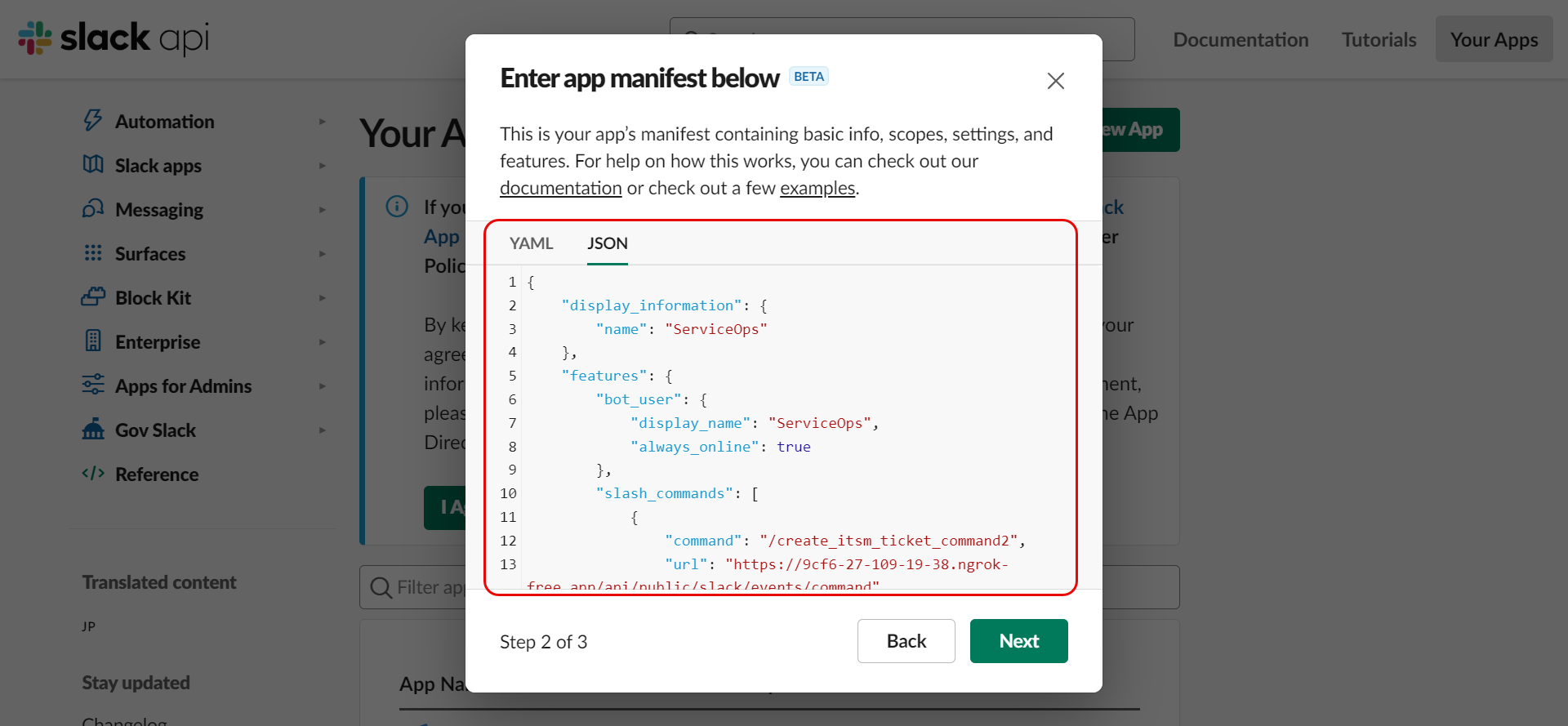Open Your Apps in the top navigation
1568x726 pixels.
point(1494,39)
